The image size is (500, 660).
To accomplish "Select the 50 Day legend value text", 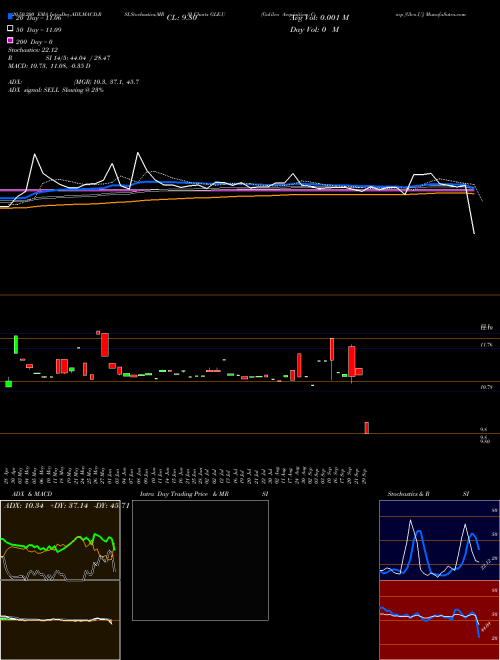I will (x=39, y=30).
